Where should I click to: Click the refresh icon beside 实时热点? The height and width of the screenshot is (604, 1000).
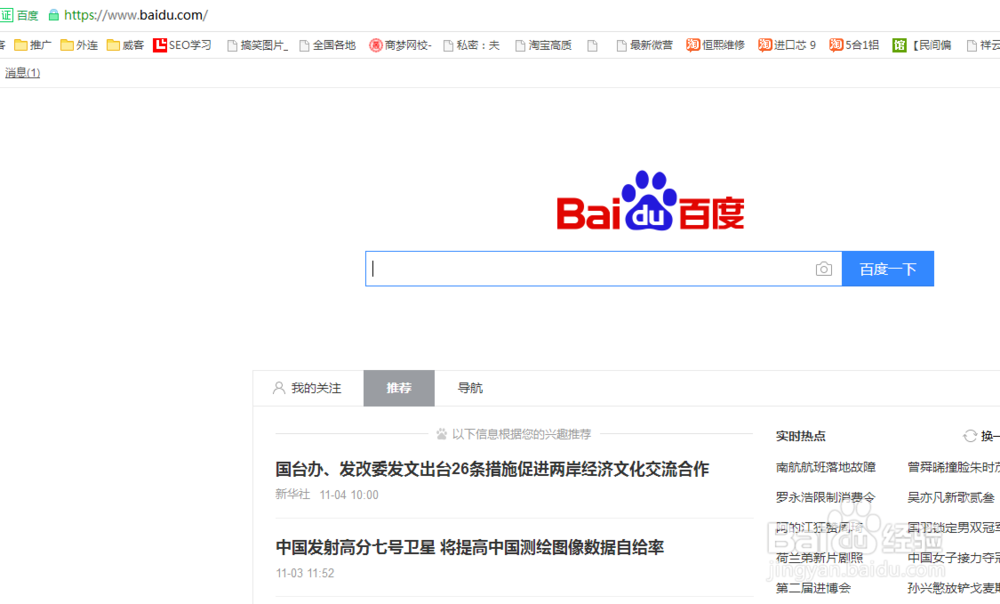pos(969,436)
